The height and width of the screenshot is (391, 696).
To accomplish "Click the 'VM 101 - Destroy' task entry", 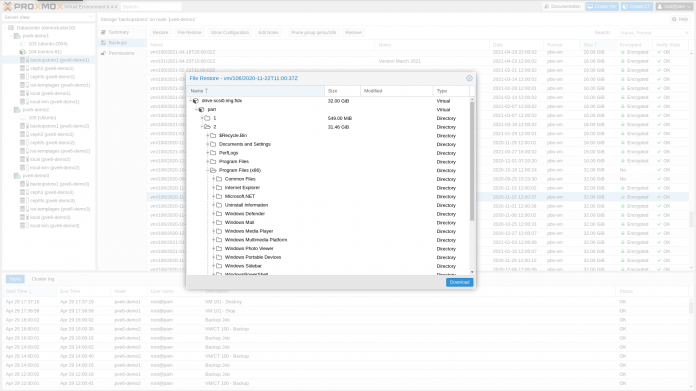I will point(223,302).
